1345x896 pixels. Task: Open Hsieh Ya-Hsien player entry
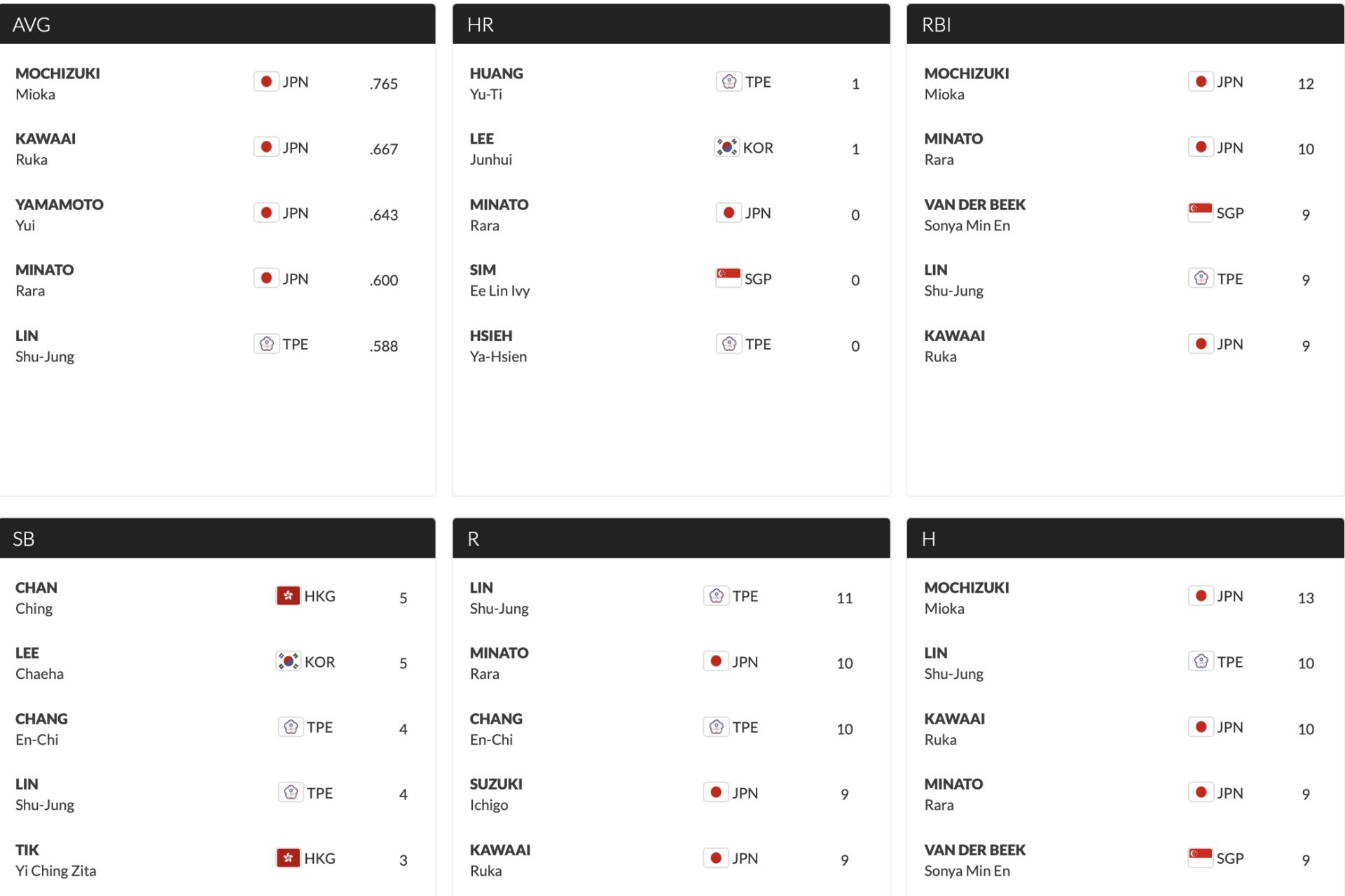tap(497, 345)
